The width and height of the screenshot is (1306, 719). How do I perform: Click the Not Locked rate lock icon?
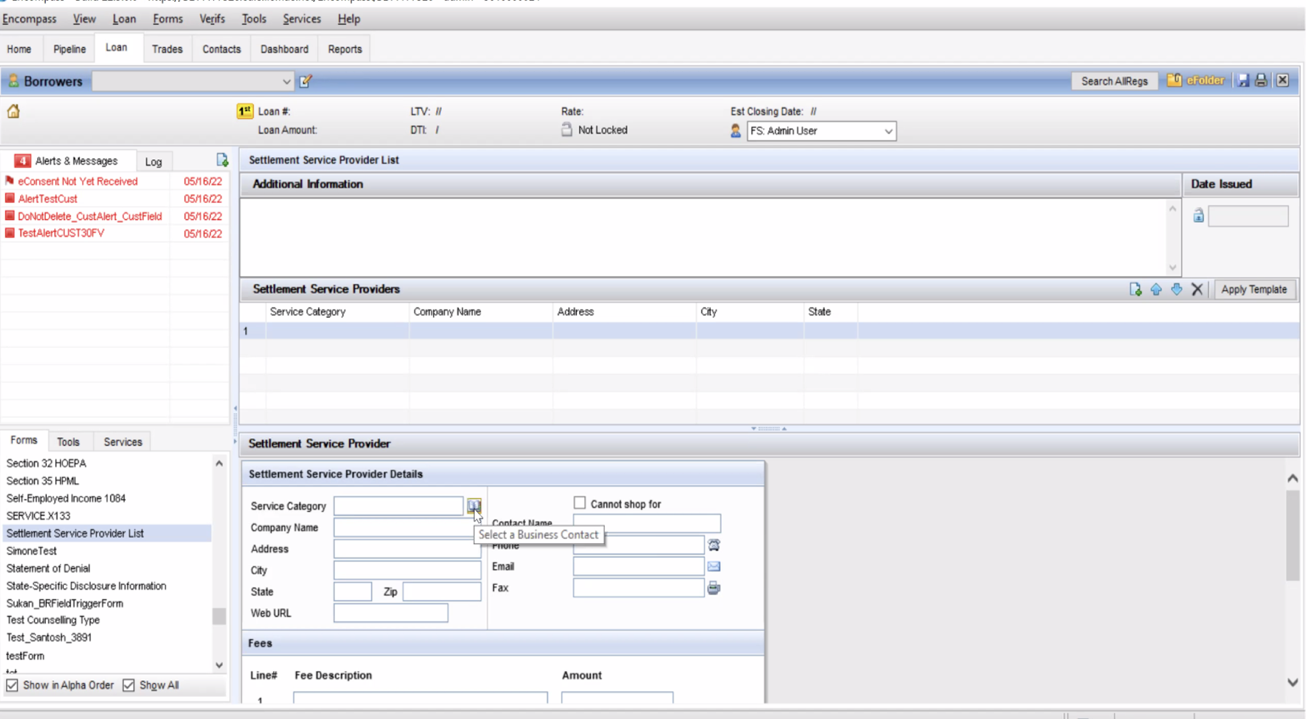pos(567,130)
